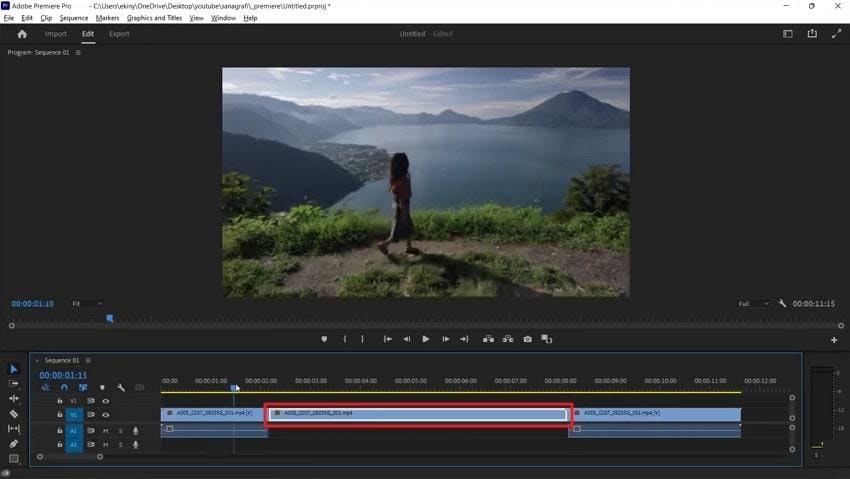This screenshot has height=479, width=850.
Task: Open the Sequence menu
Action: pos(74,18)
